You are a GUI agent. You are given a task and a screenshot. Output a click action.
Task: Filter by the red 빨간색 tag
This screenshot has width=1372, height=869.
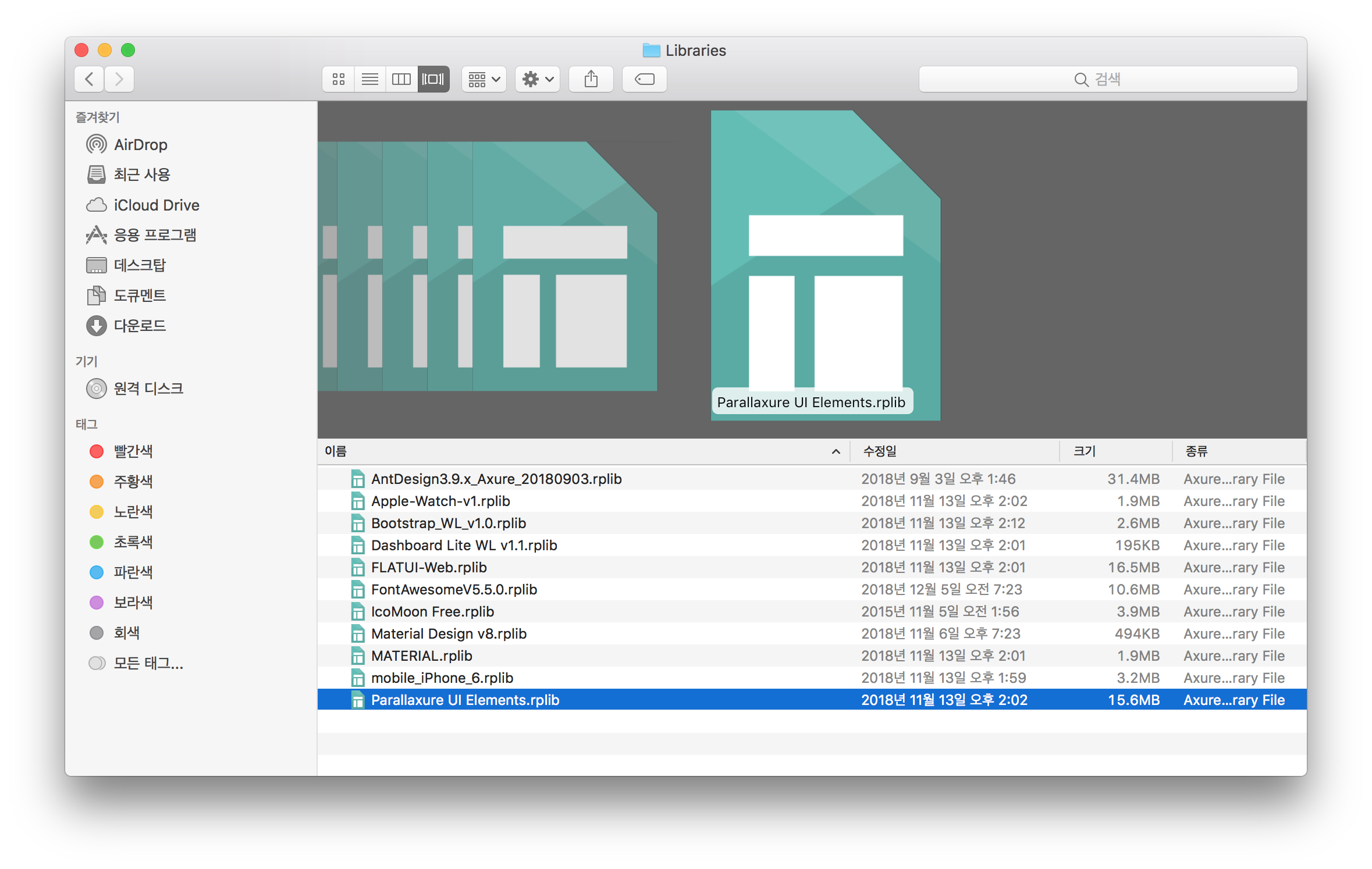pos(133,451)
